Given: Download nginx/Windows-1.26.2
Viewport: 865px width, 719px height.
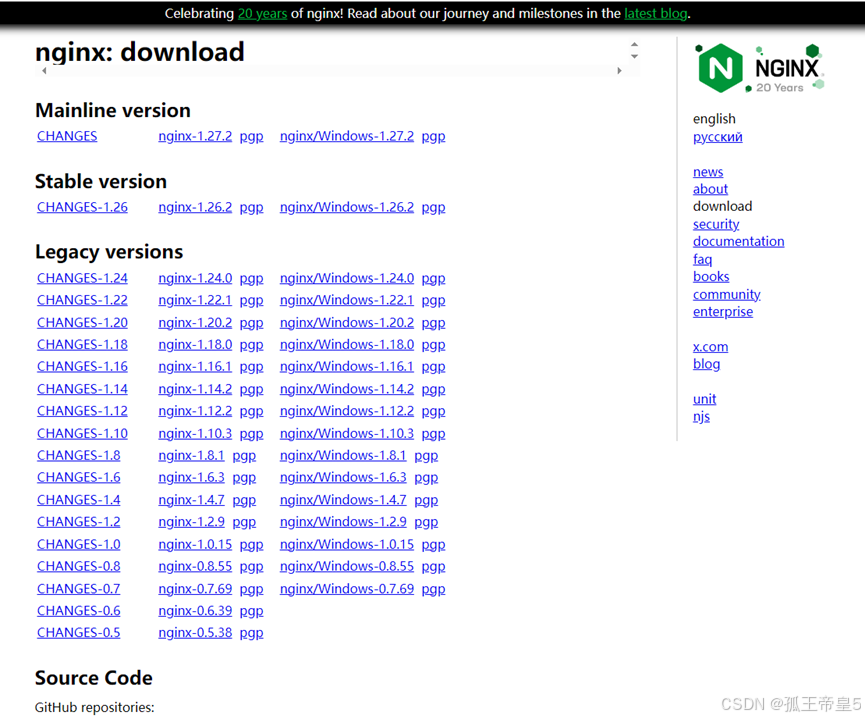Looking at the screenshot, I should coord(346,207).
